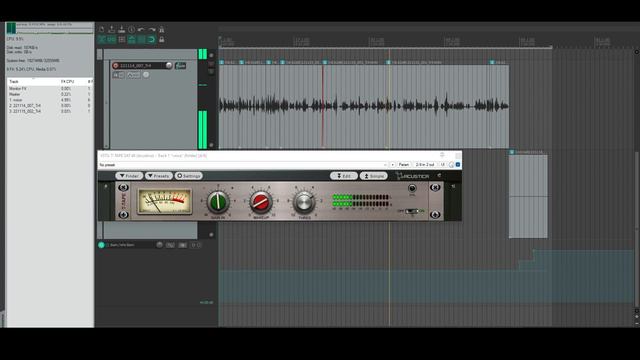Select the '1 voice' row in the performance meter
This screenshot has width=640, height=360.
[50, 100]
